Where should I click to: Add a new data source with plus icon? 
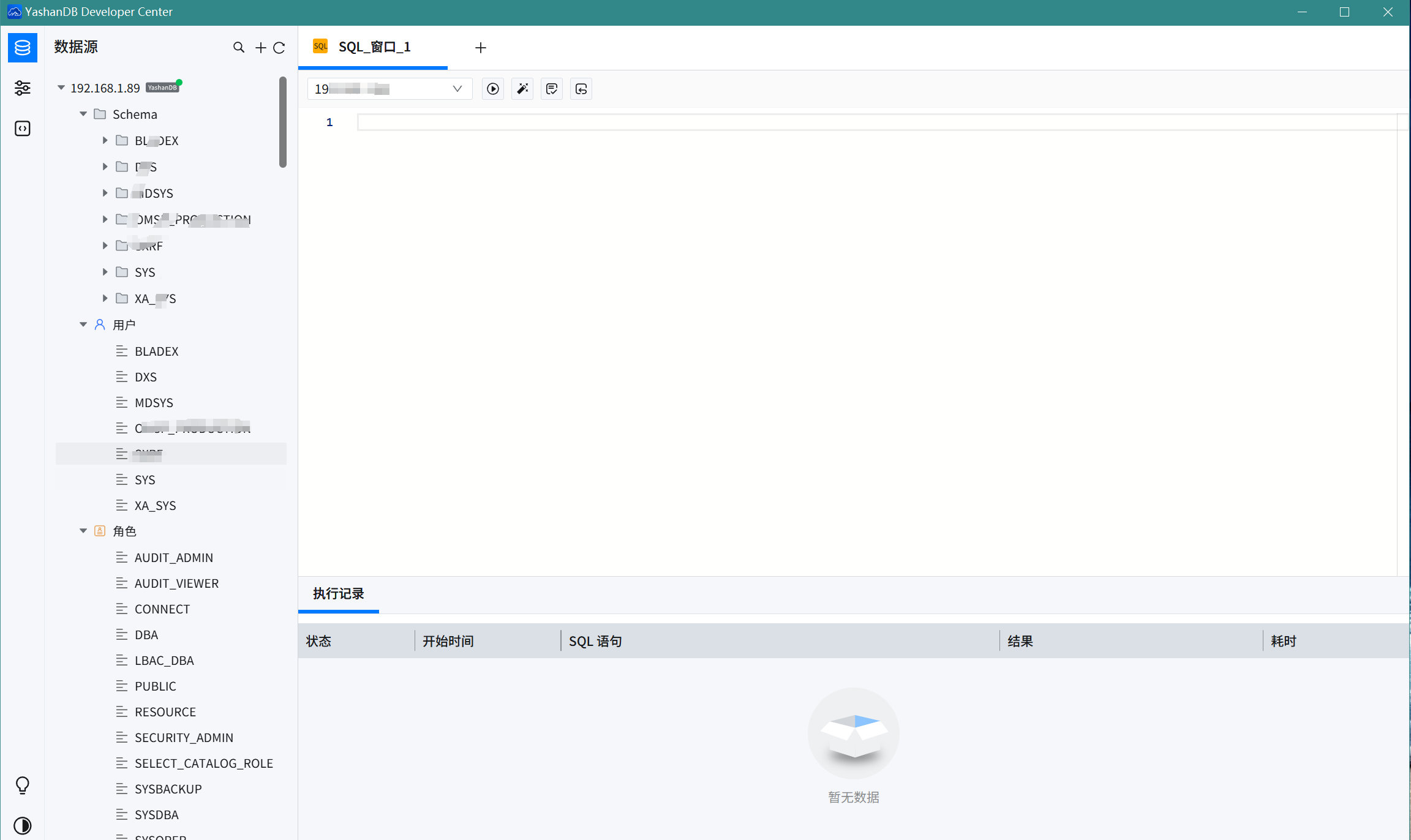point(261,48)
